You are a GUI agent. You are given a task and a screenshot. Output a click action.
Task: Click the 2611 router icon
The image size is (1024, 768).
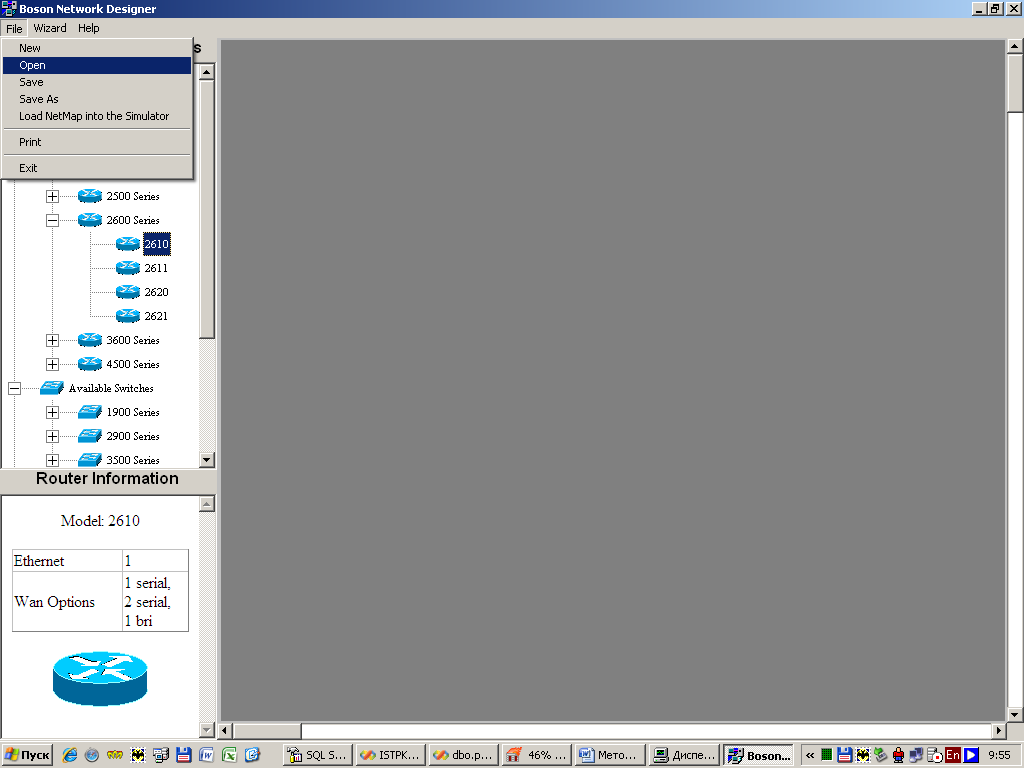tap(128, 268)
